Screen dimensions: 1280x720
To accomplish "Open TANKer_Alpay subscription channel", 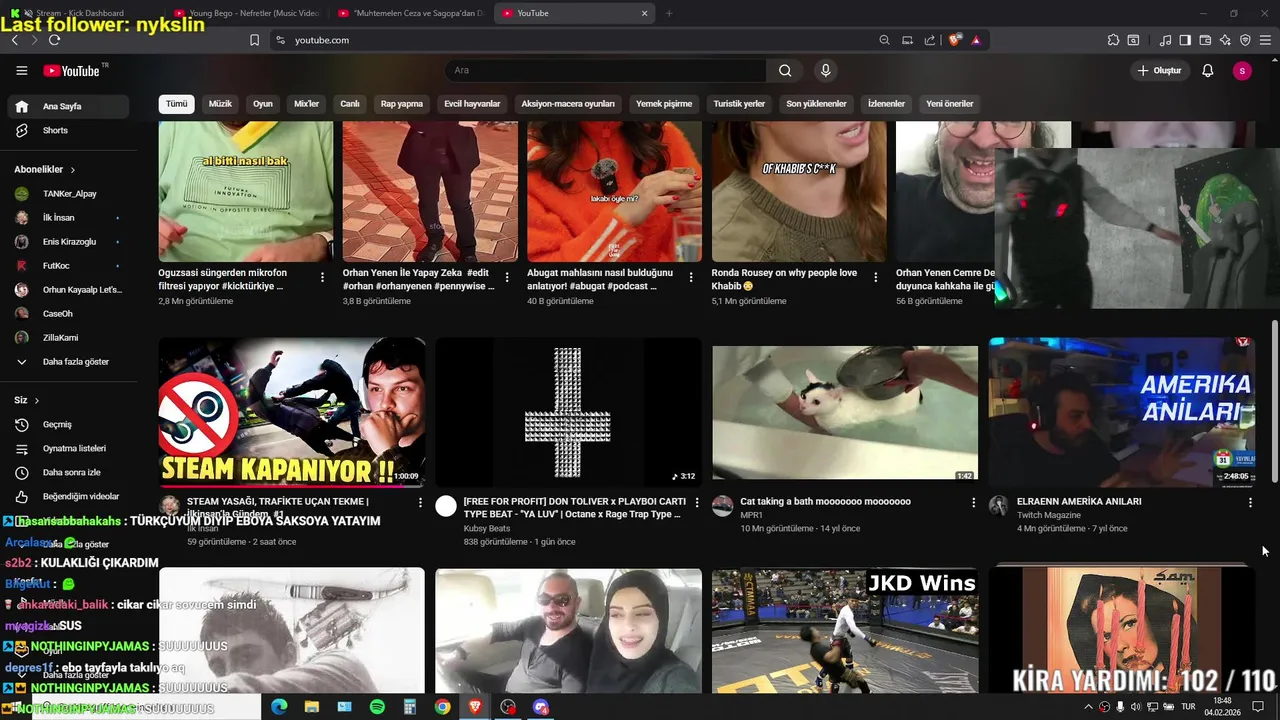I will click(66, 194).
